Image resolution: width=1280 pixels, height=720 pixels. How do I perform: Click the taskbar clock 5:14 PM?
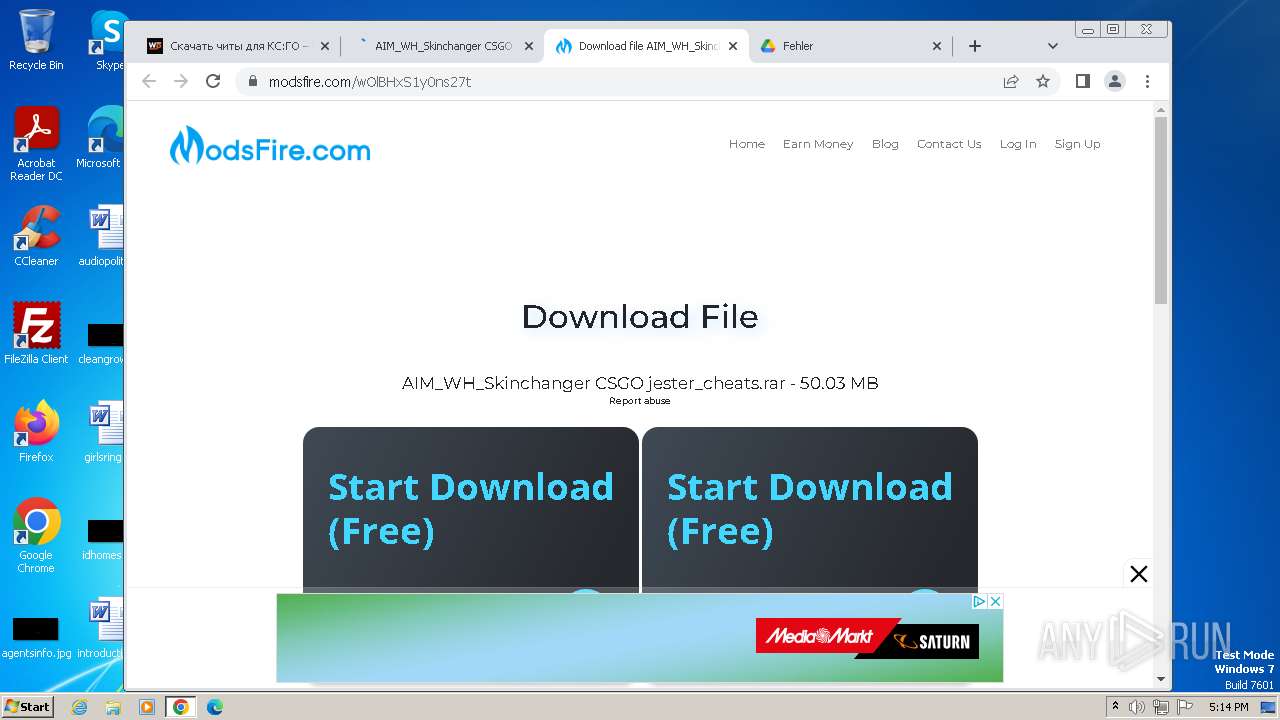tap(1228, 707)
